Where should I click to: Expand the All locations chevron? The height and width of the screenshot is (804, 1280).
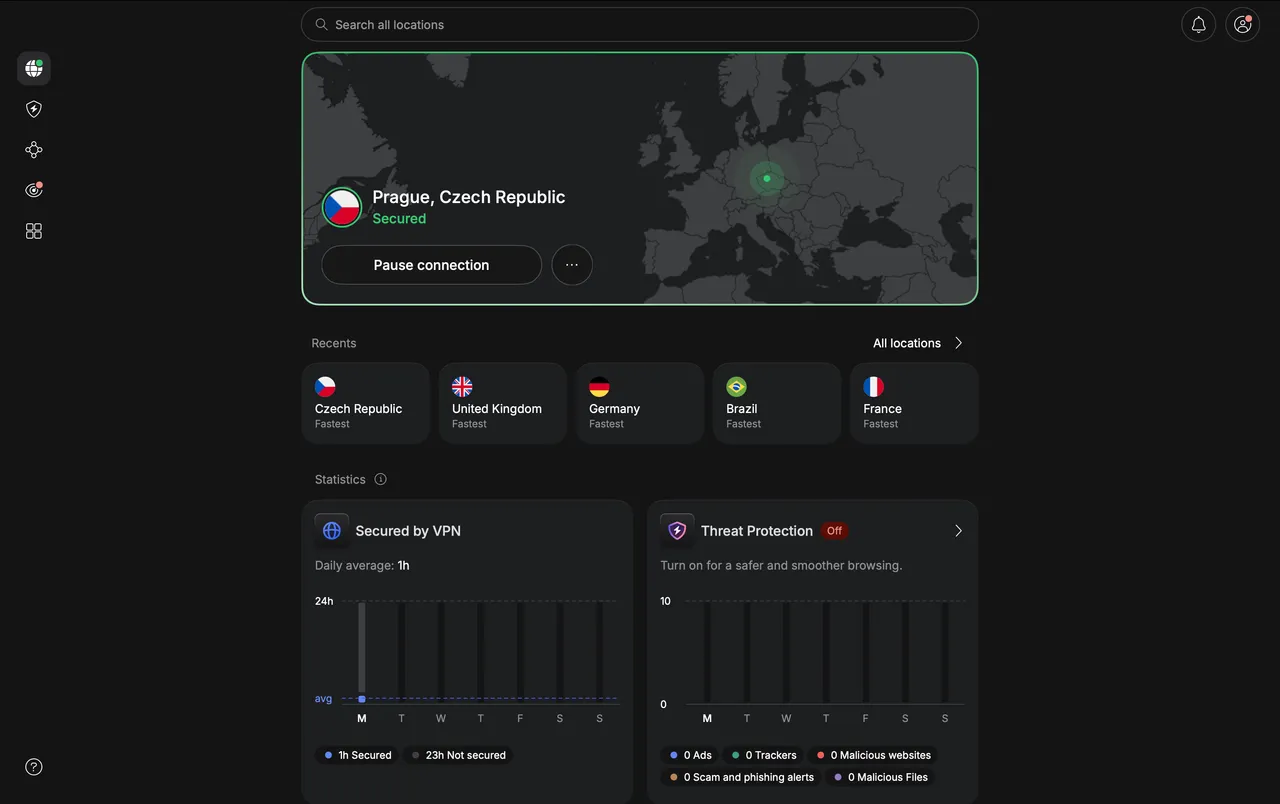click(958, 343)
